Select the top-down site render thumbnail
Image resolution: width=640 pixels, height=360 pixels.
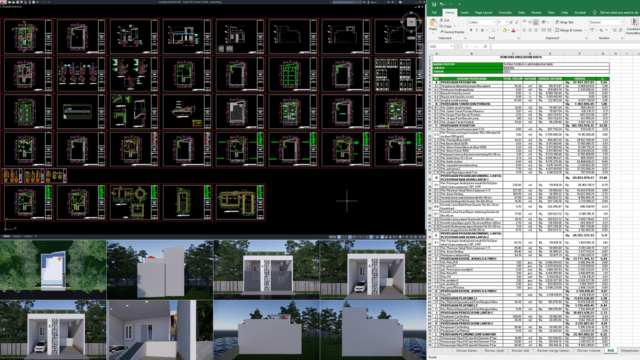tap(53, 269)
